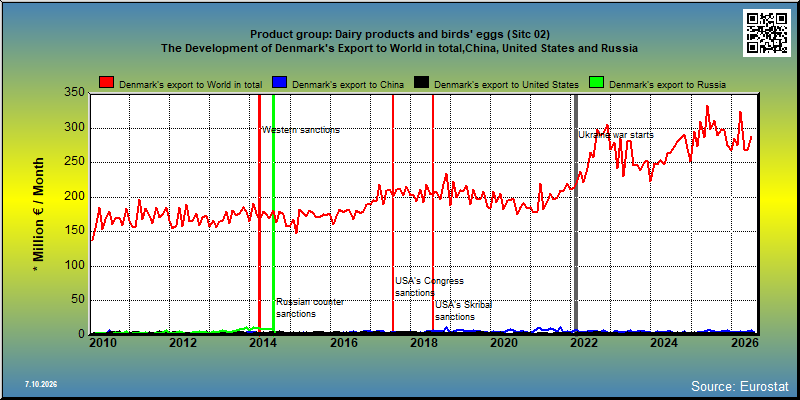Click the Million € / Month axis label
This screenshot has width=800, height=400.
(x=38, y=216)
